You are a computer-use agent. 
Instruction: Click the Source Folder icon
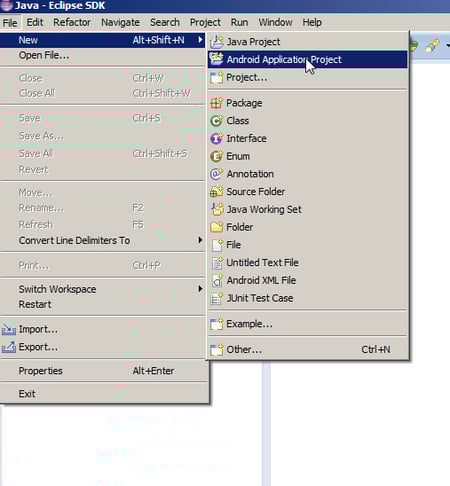[217, 192]
